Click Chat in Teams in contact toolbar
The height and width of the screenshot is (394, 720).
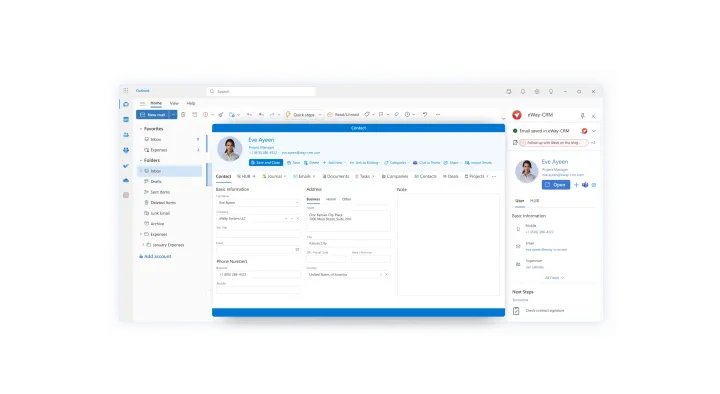[427, 163]
